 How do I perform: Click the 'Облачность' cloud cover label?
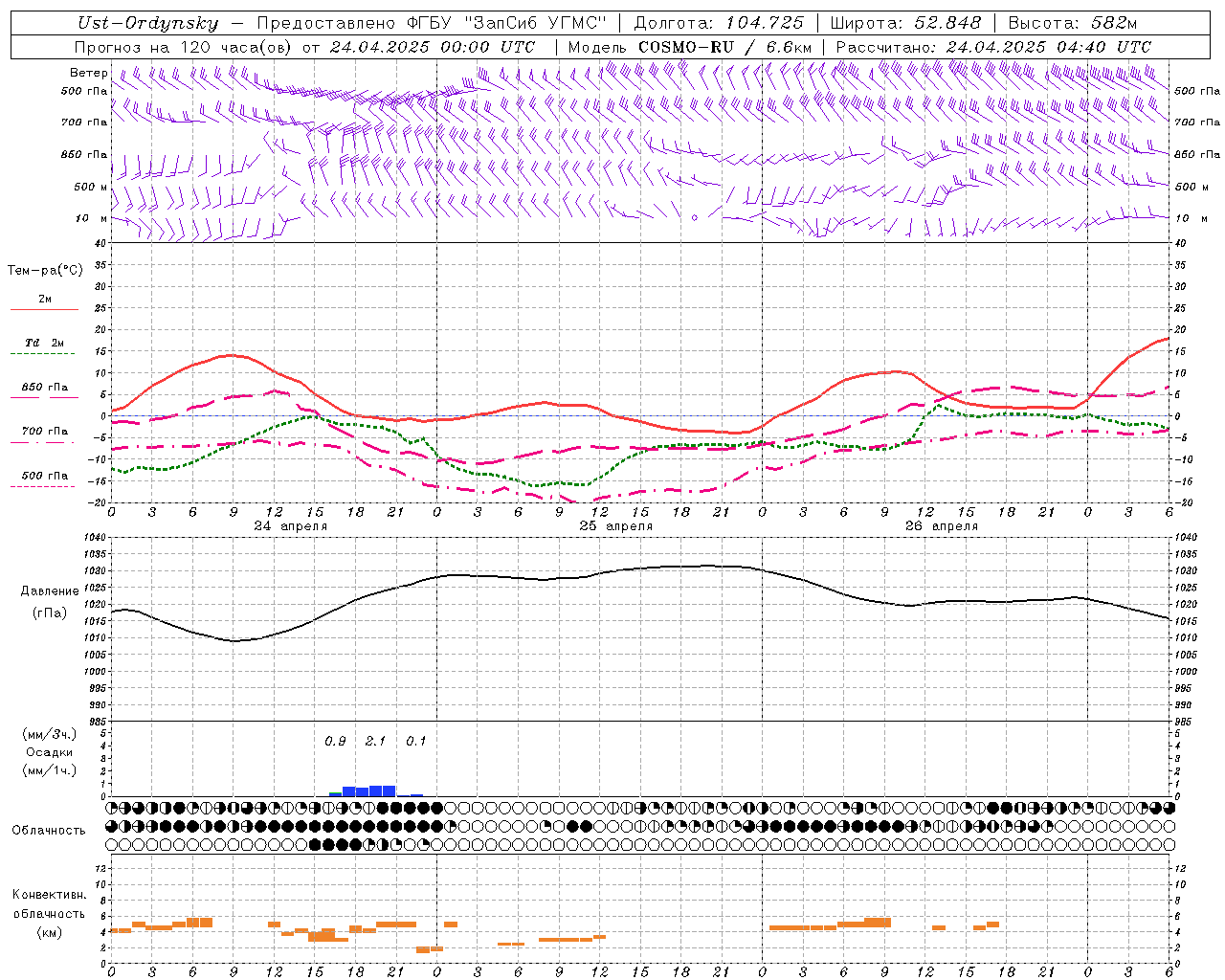coord(49,831)
